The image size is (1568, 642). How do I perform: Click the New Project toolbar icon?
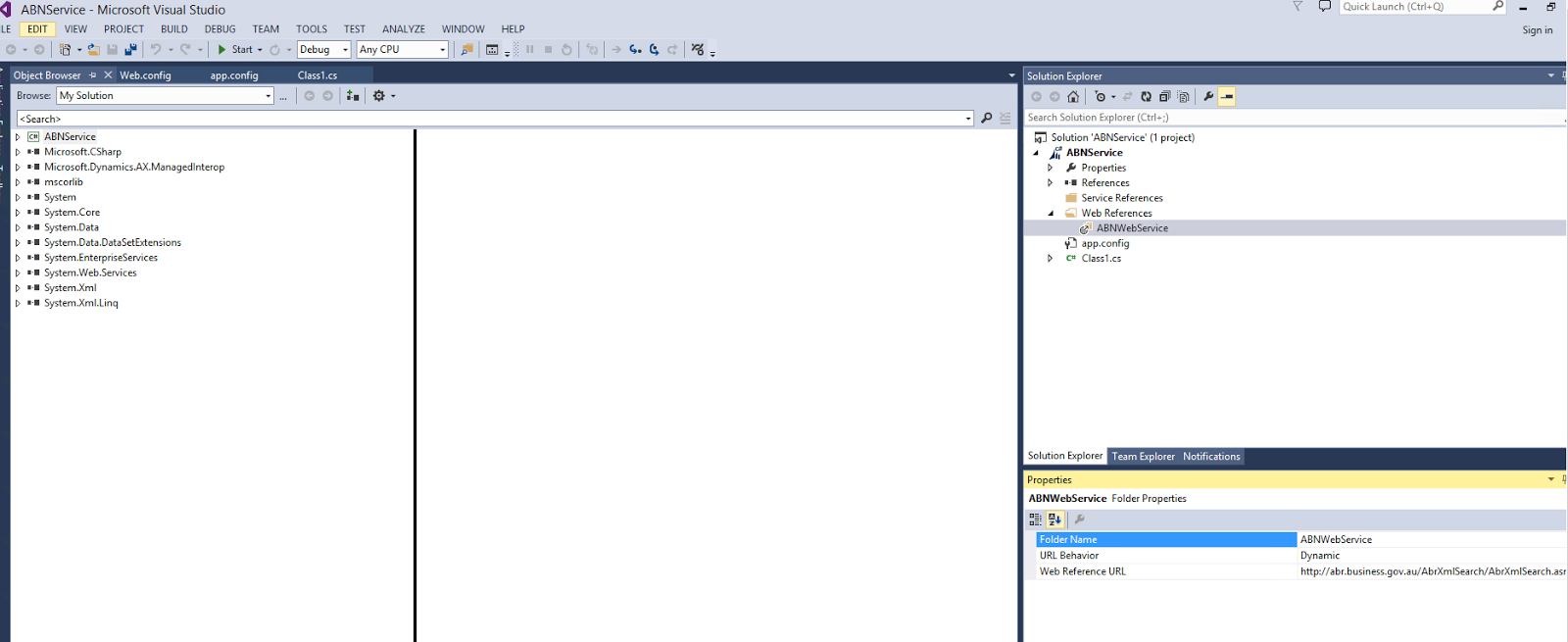click(x=65, y=49)
